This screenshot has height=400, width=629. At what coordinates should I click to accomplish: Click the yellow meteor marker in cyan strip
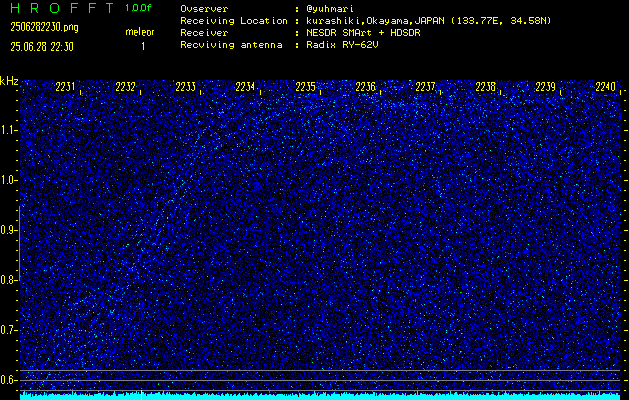142,395
